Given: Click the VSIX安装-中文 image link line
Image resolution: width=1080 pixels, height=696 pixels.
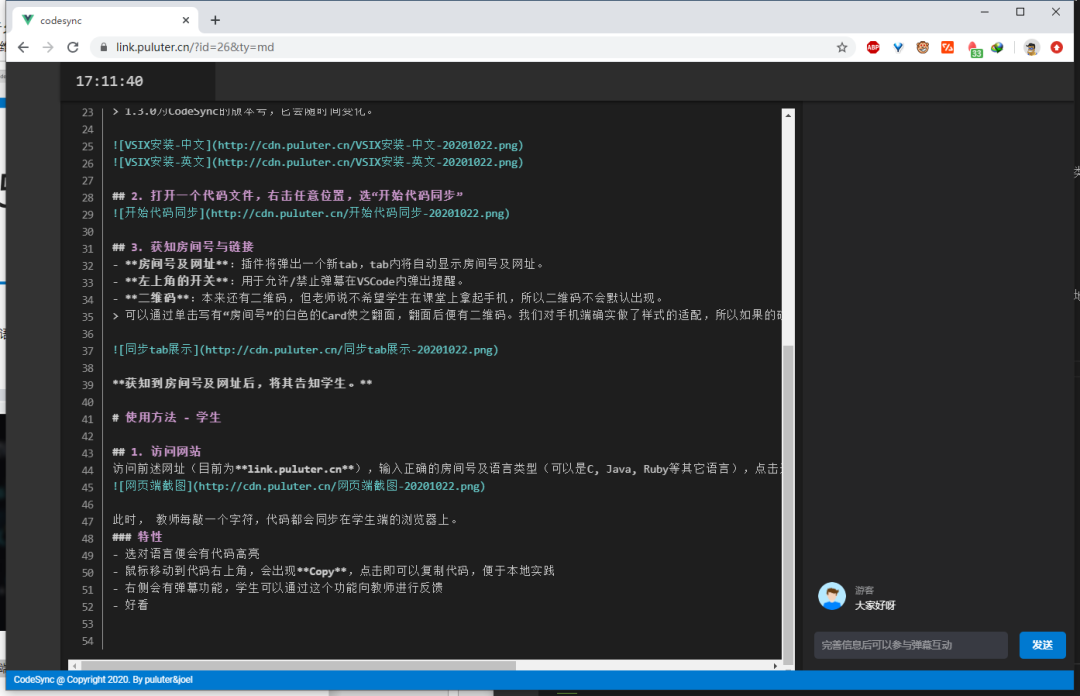Looking at the screenshot, I should pos(318,145).
